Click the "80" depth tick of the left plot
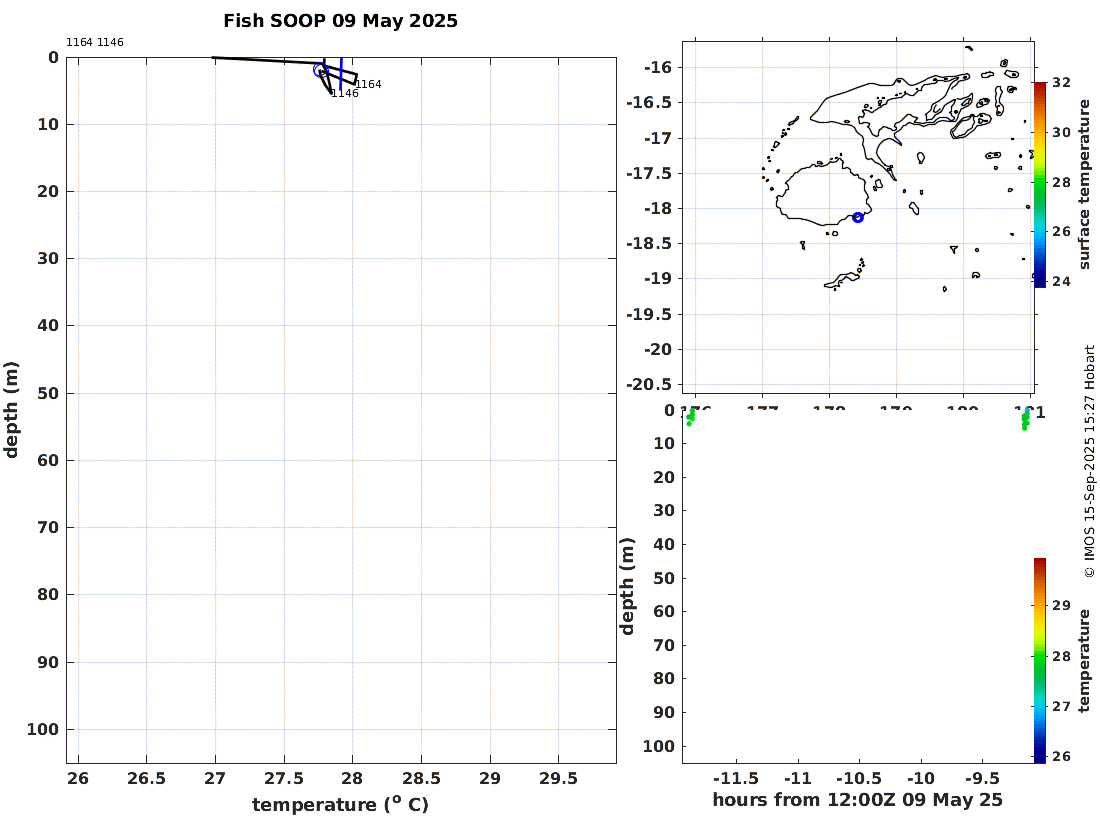The width and height of the screenshot is (1100, 820). (x=48, y=594)
